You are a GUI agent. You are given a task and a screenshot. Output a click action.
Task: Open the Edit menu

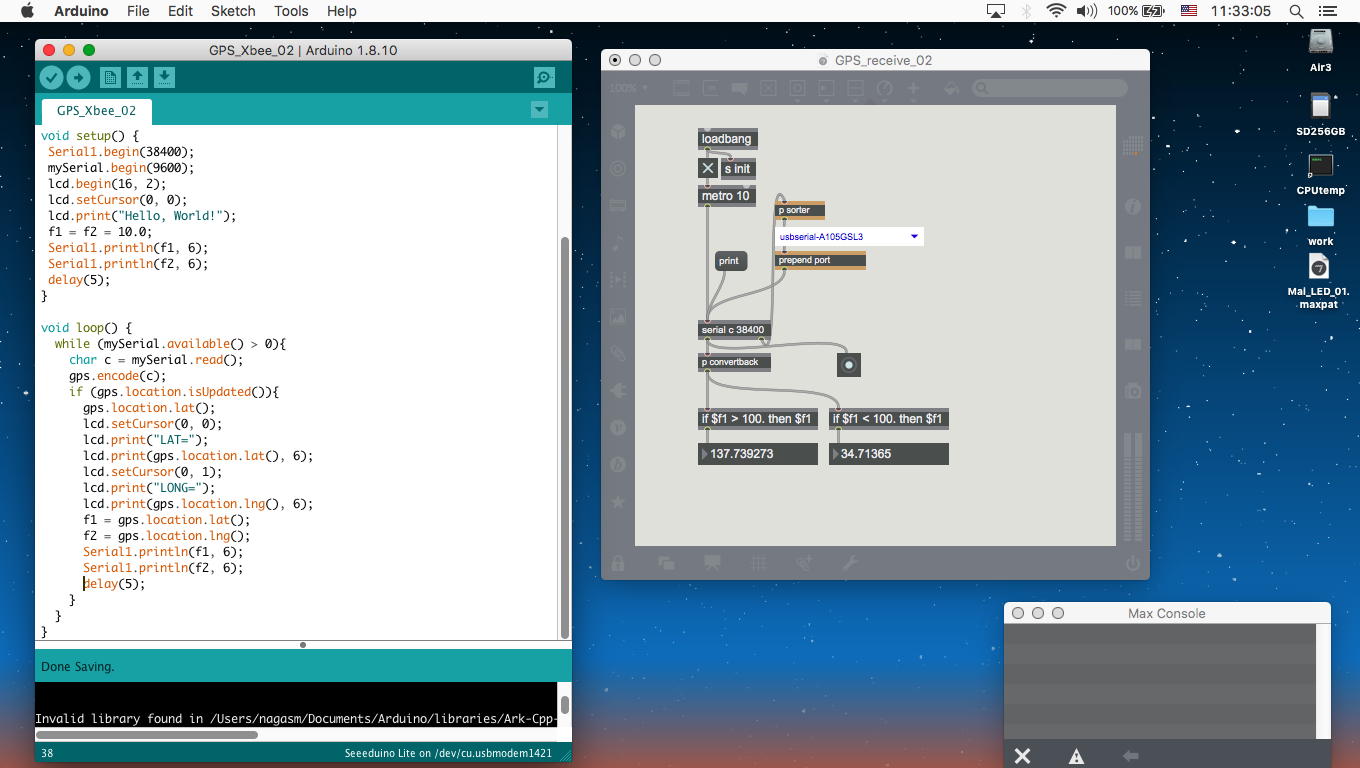tap(180, 11)
